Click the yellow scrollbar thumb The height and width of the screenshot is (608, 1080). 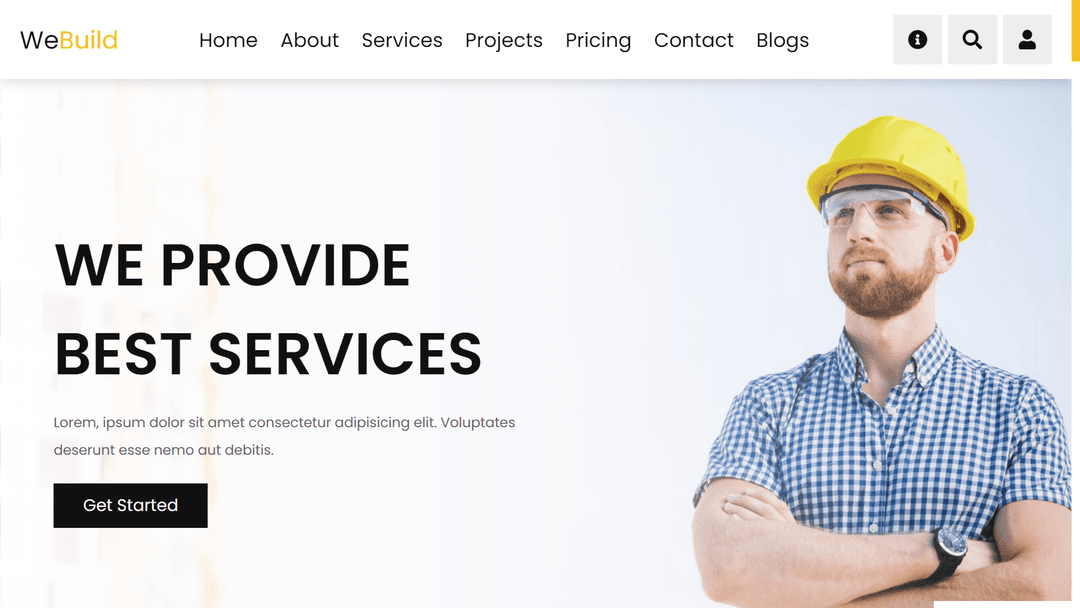(1075, 30)
